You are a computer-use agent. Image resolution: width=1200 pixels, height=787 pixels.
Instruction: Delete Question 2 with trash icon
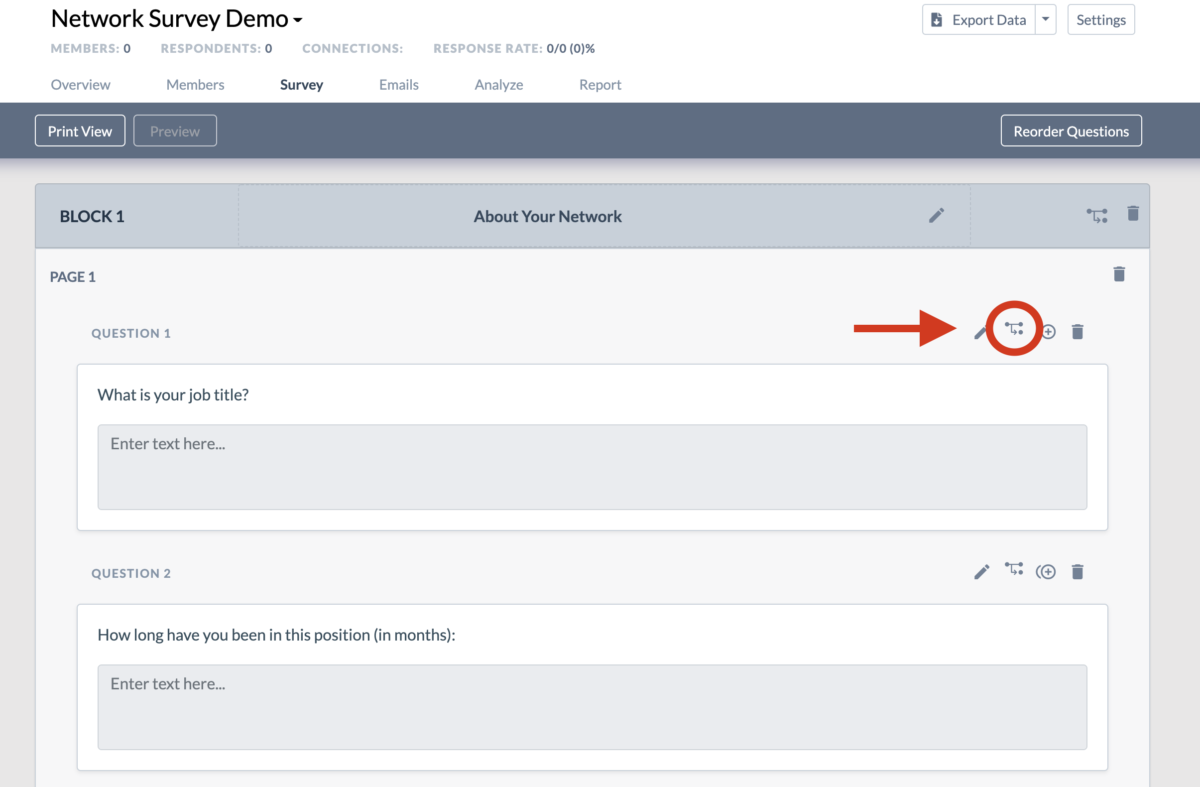(1077, 571)
